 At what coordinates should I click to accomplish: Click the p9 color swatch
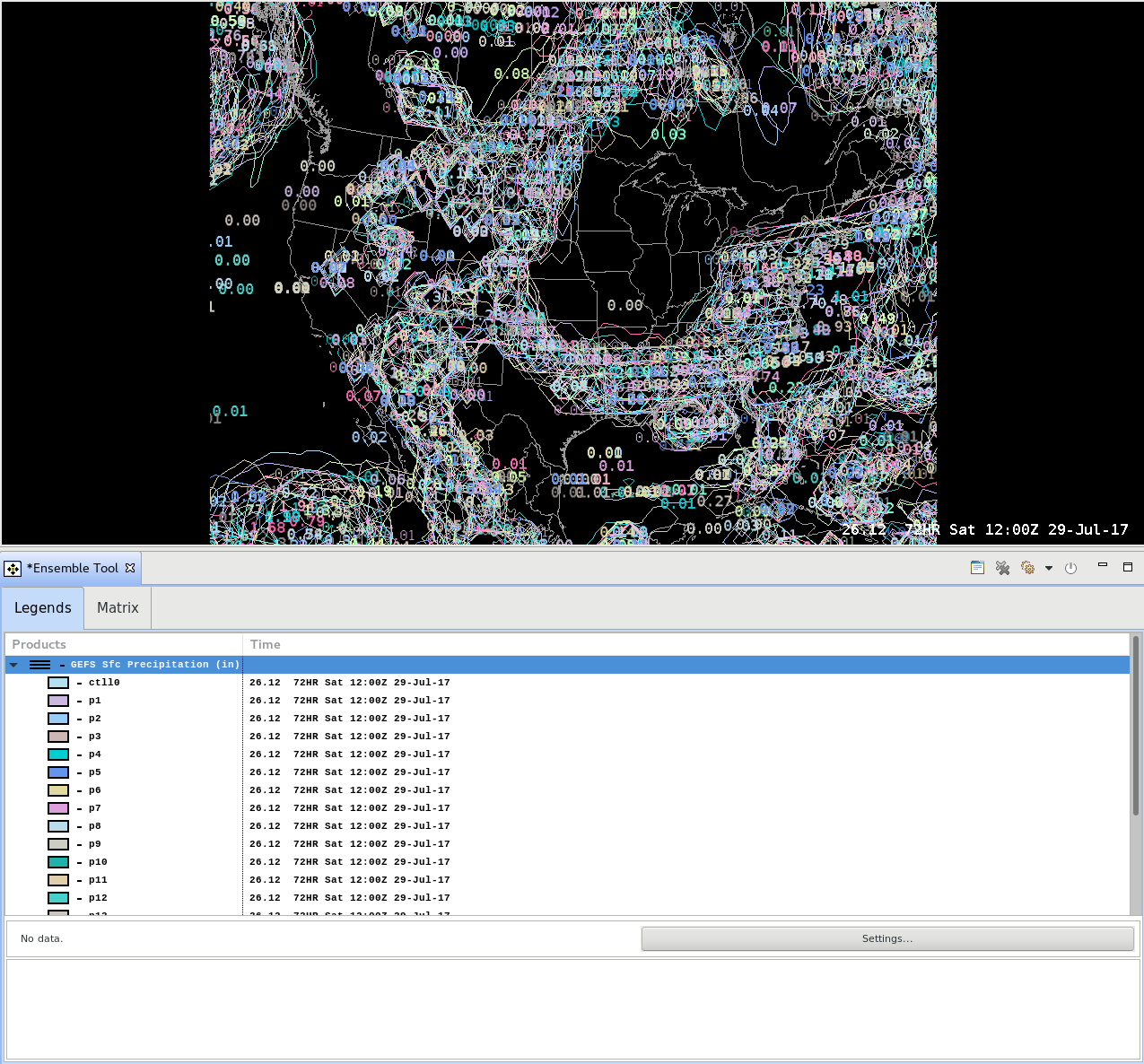point(58,844)
